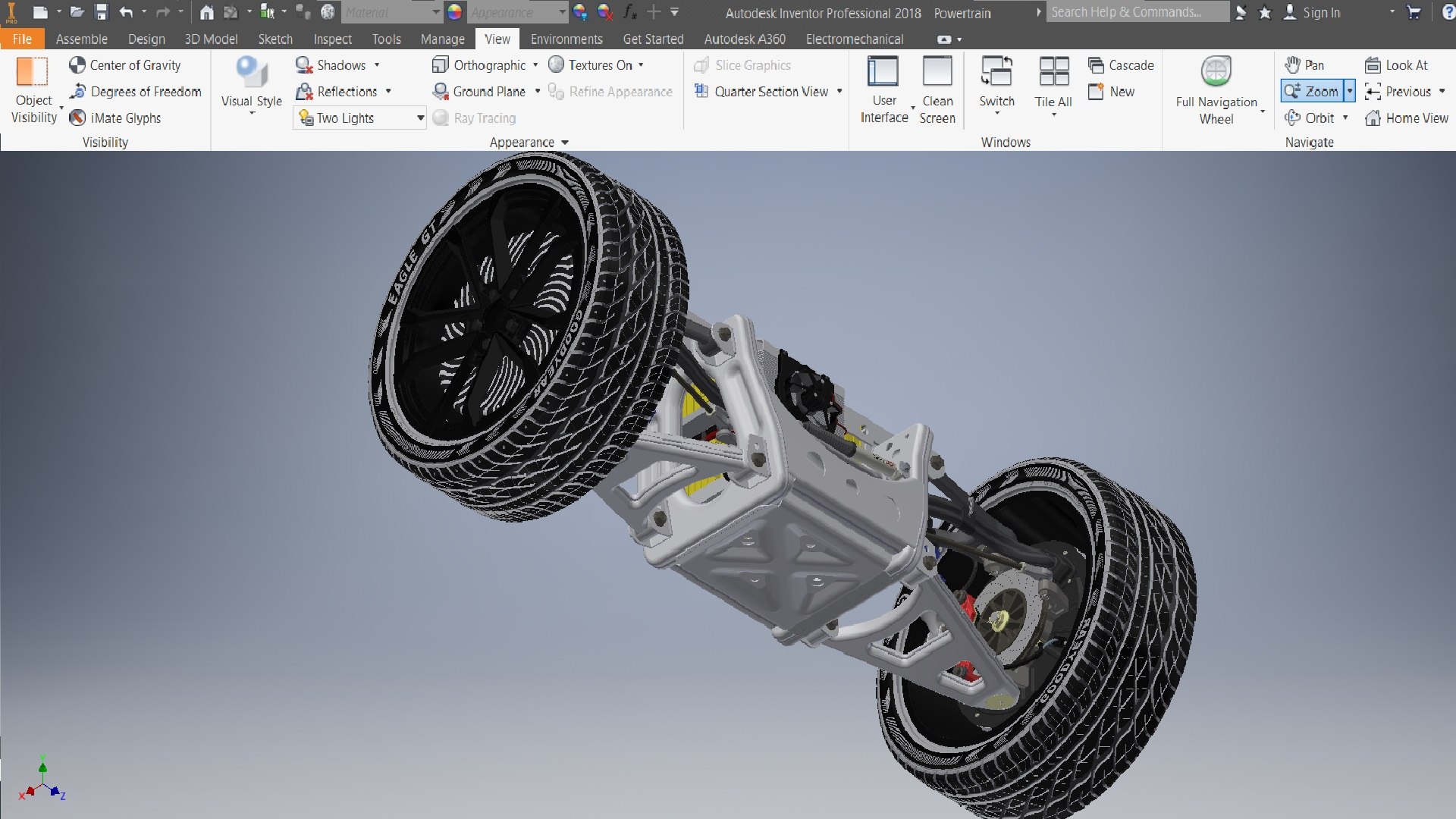Expand the Quarter Section View dropdown arrow
This screenshot has width=1456, height=819.
(839, 92)
